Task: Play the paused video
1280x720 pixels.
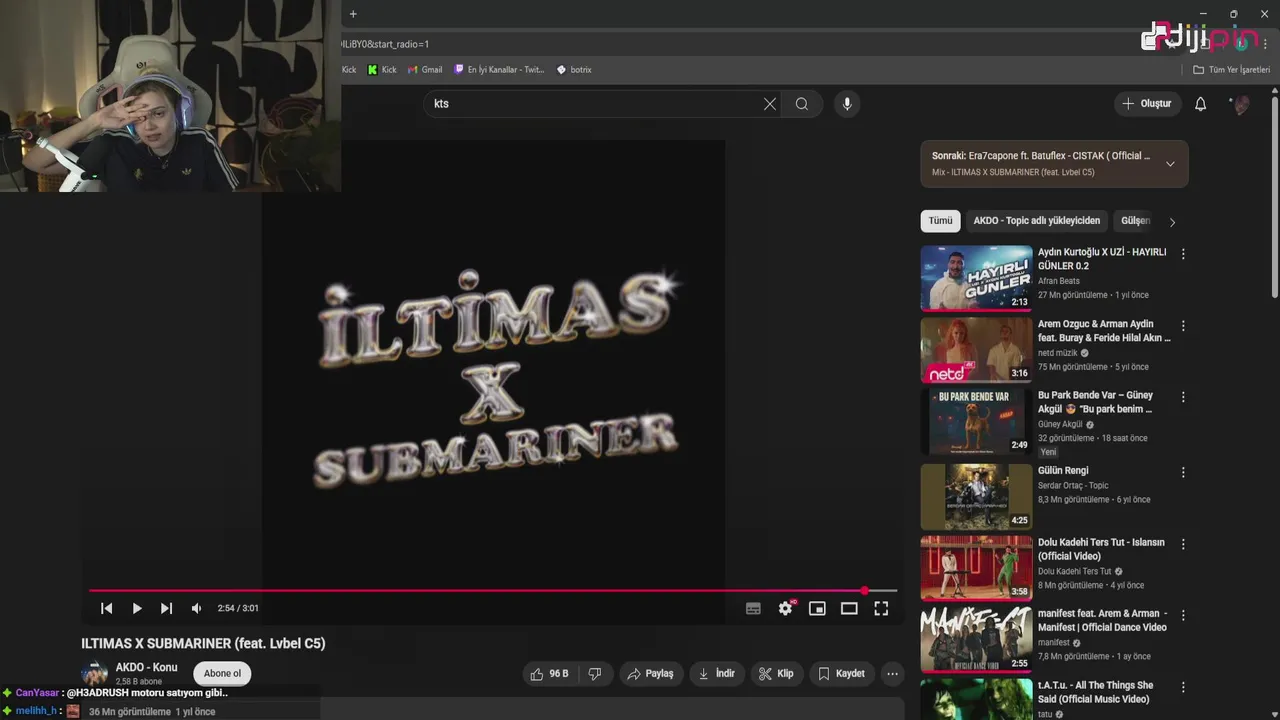Action: coord(137,608)
